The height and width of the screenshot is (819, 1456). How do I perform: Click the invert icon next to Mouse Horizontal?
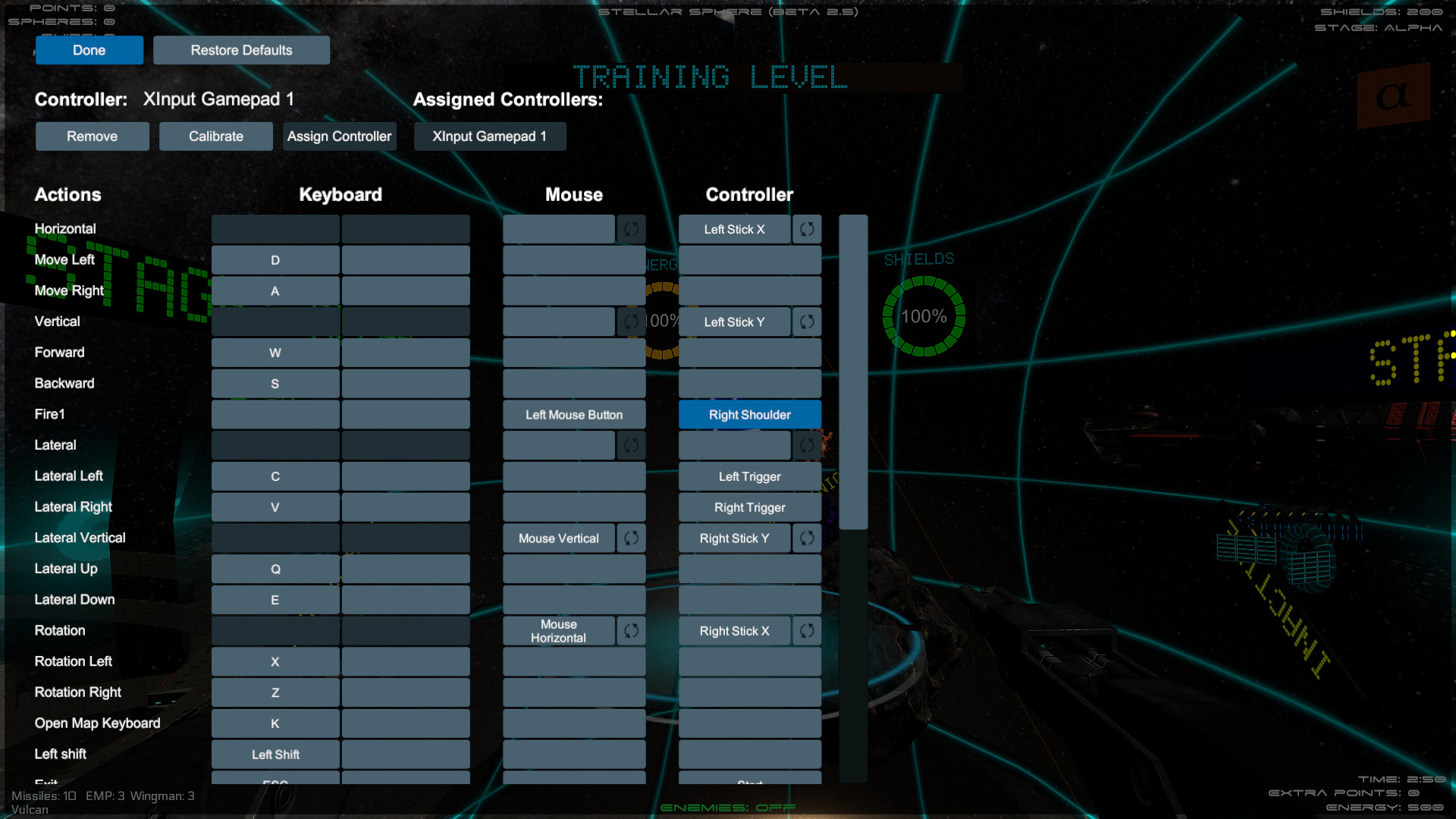pyautogui.click(x=630, y=630)
